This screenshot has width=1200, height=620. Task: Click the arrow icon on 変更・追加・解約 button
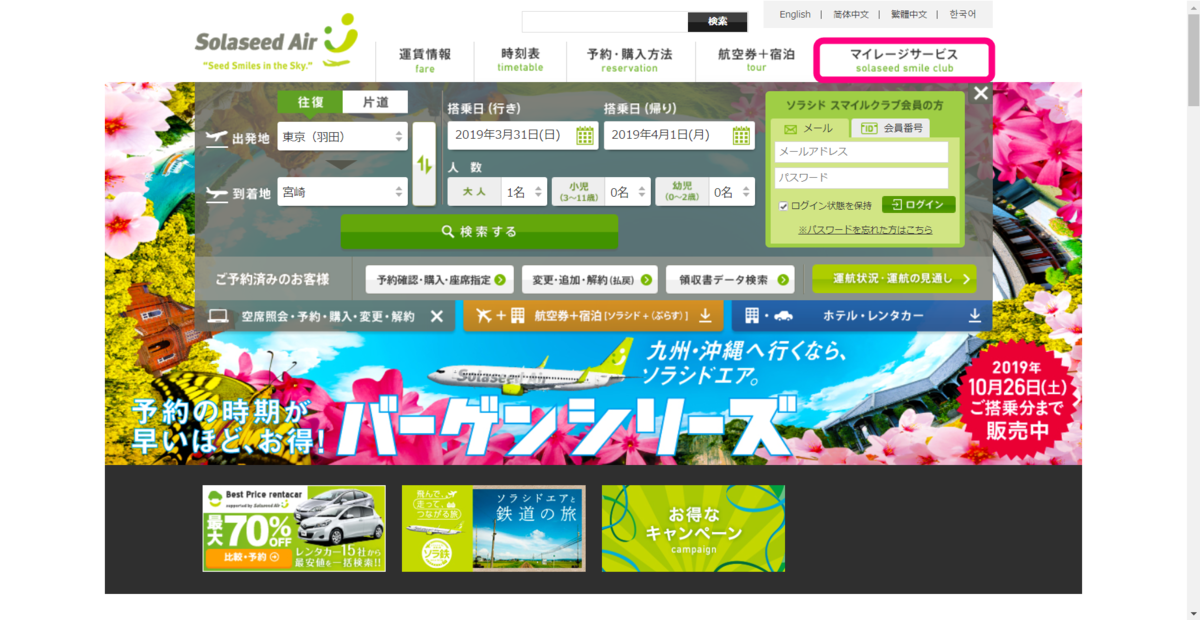[644, 279]
